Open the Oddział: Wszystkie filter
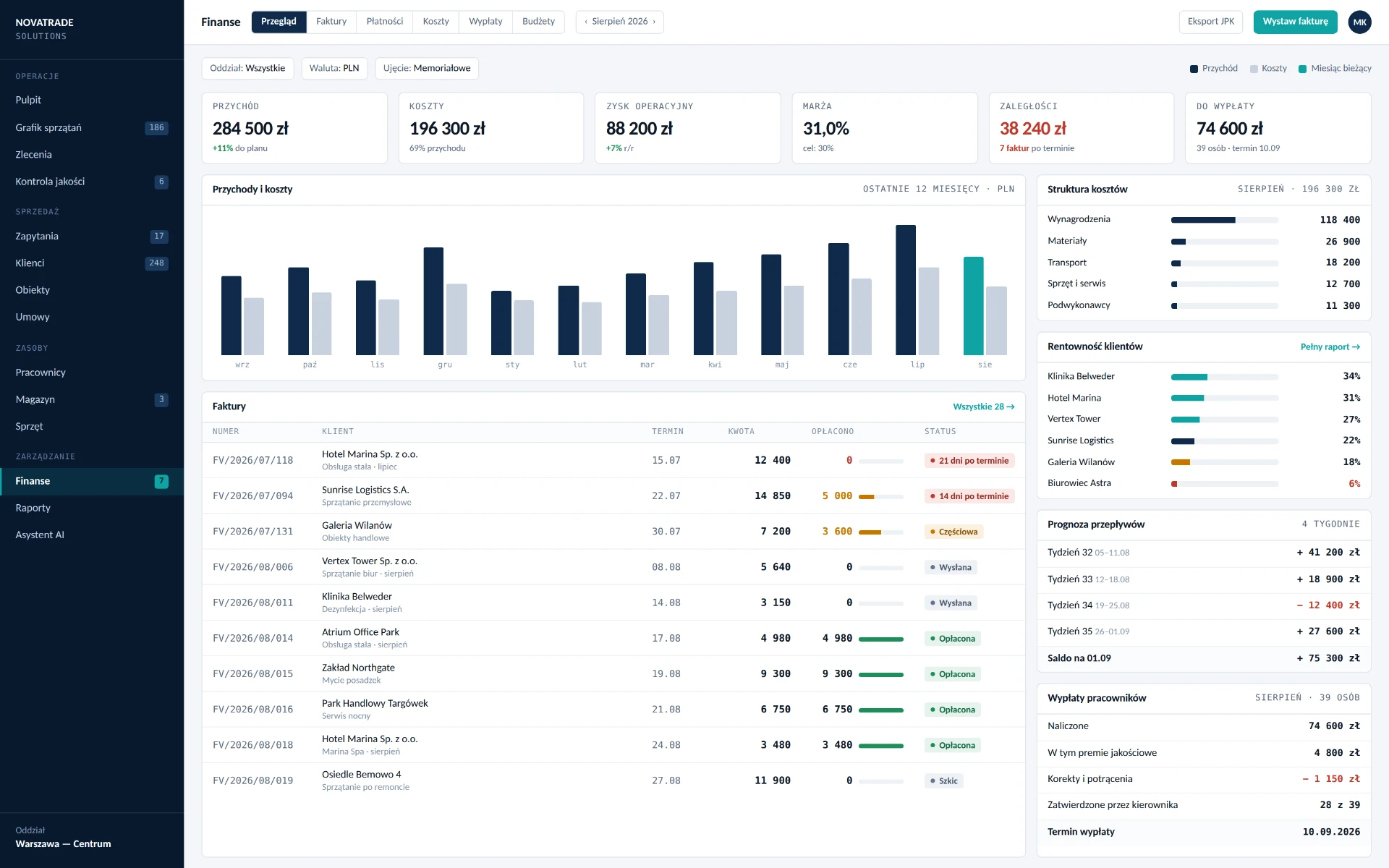1389x868 pixels. click(x=247, y=68)
